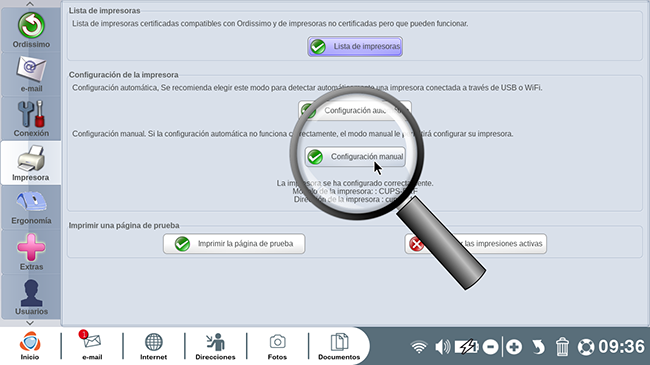Open Fotos camera app
Screen dimensions: 650x365
[x=277, y=346]
